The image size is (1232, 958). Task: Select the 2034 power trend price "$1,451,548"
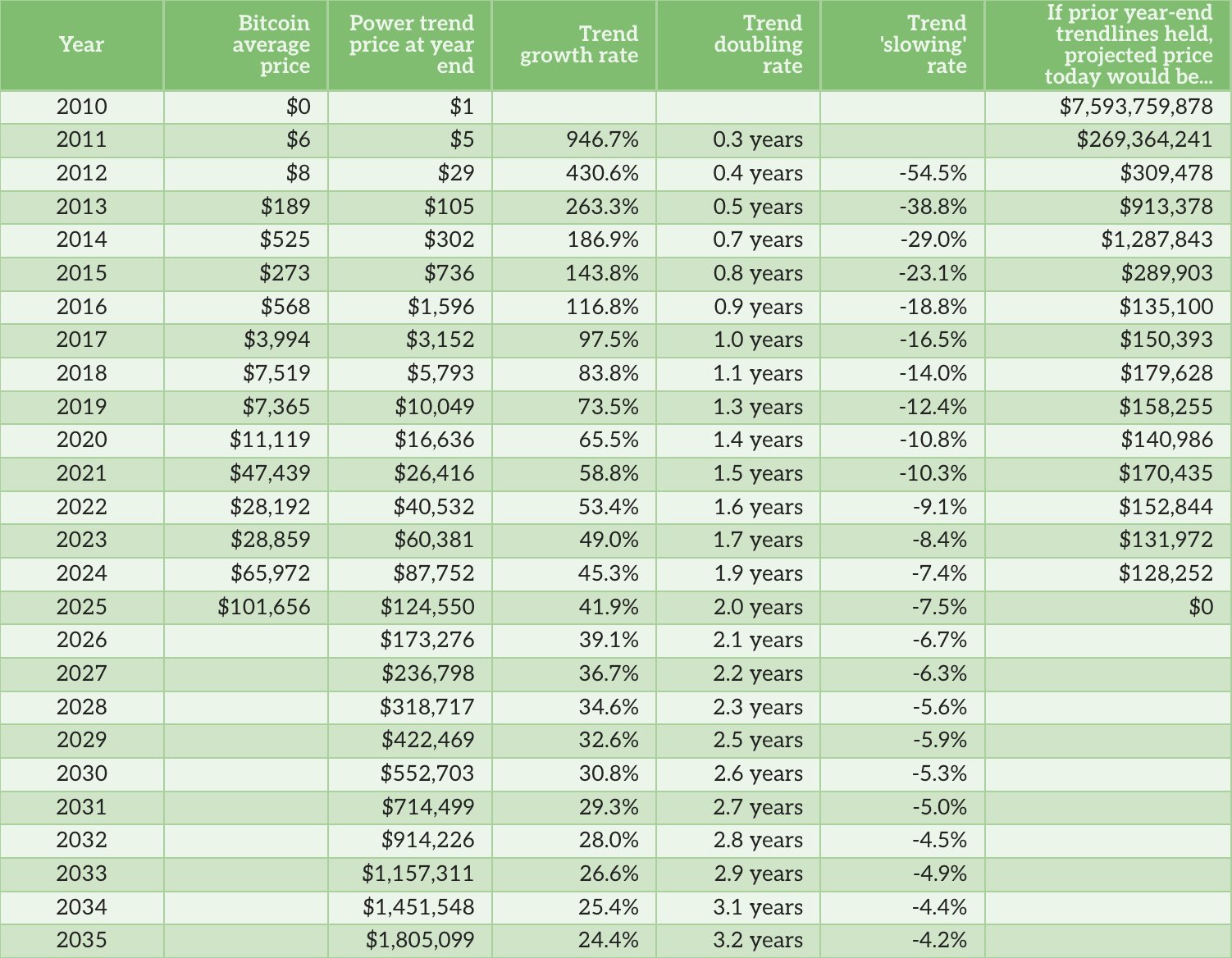pyautogui.click(x=418, y=907)
